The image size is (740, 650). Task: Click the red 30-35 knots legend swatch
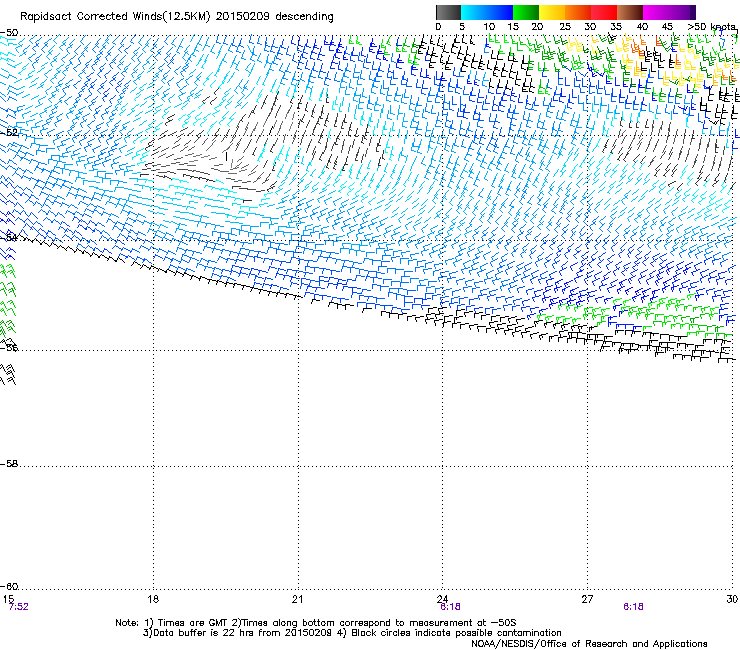604,12
